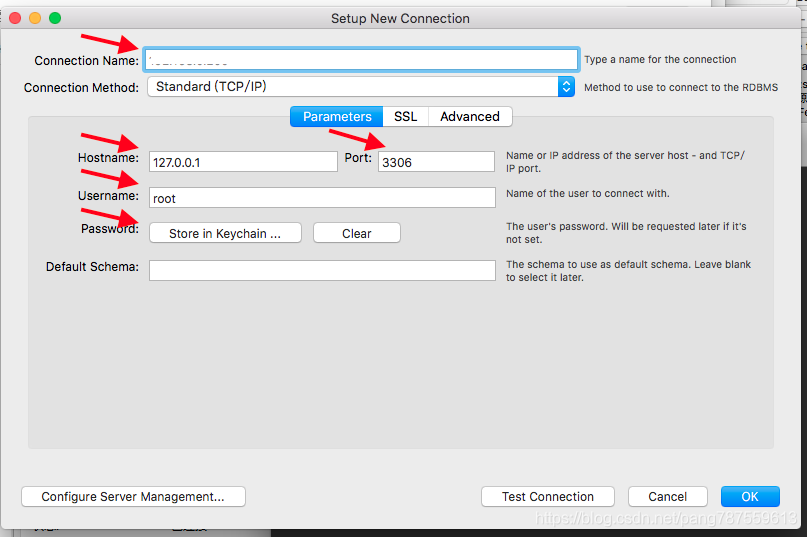Switch to the Parameters tab
Viewport: 807px width, 537px height.
pos(337,116)
